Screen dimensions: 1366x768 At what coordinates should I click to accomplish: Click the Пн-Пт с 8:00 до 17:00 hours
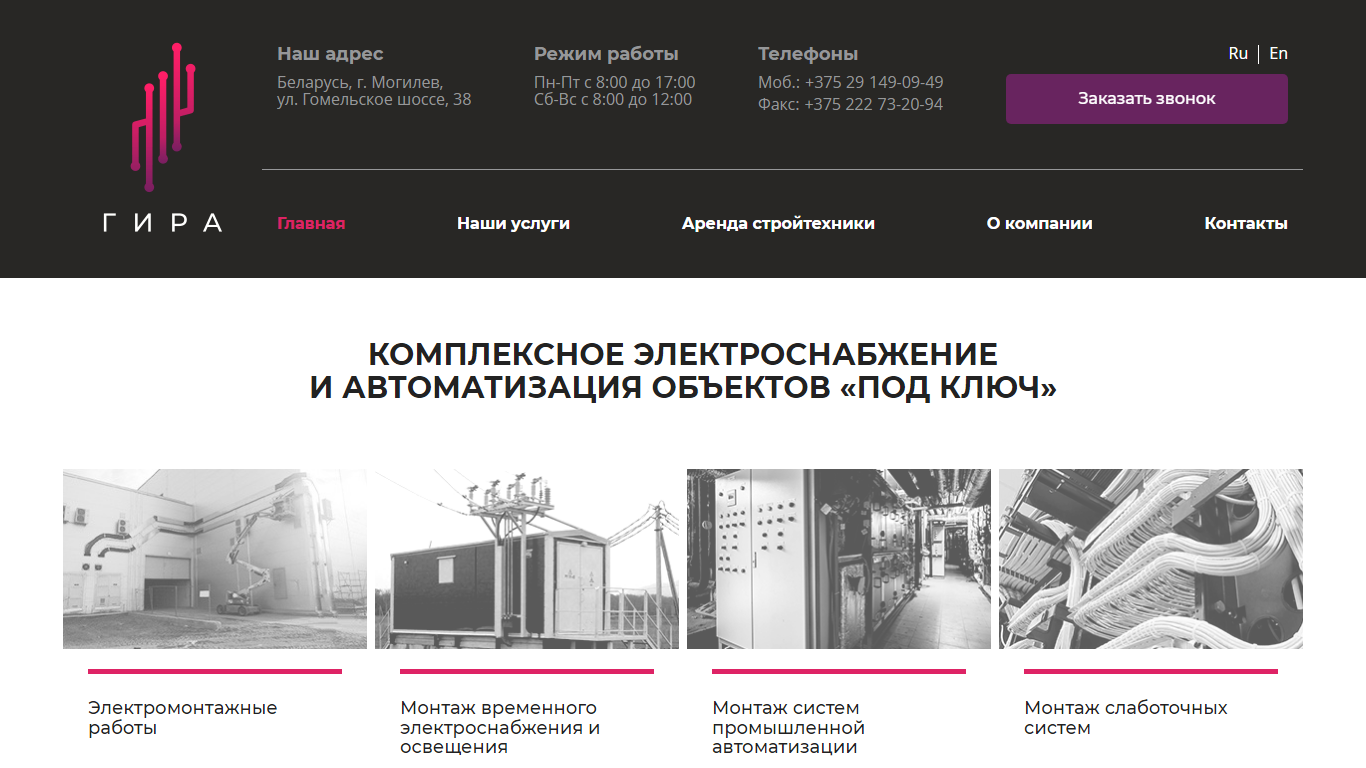point(615,82)
